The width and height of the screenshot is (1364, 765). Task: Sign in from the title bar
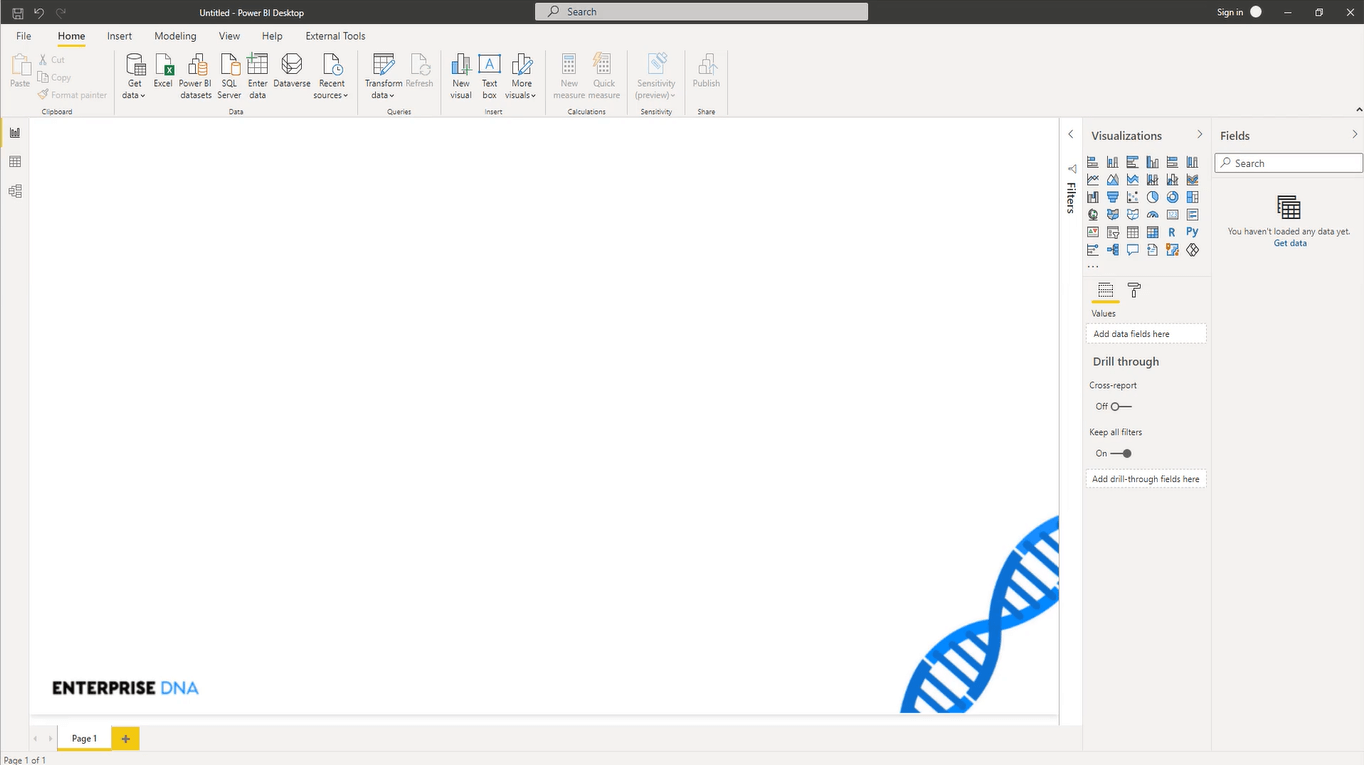tap(1230, 12)
